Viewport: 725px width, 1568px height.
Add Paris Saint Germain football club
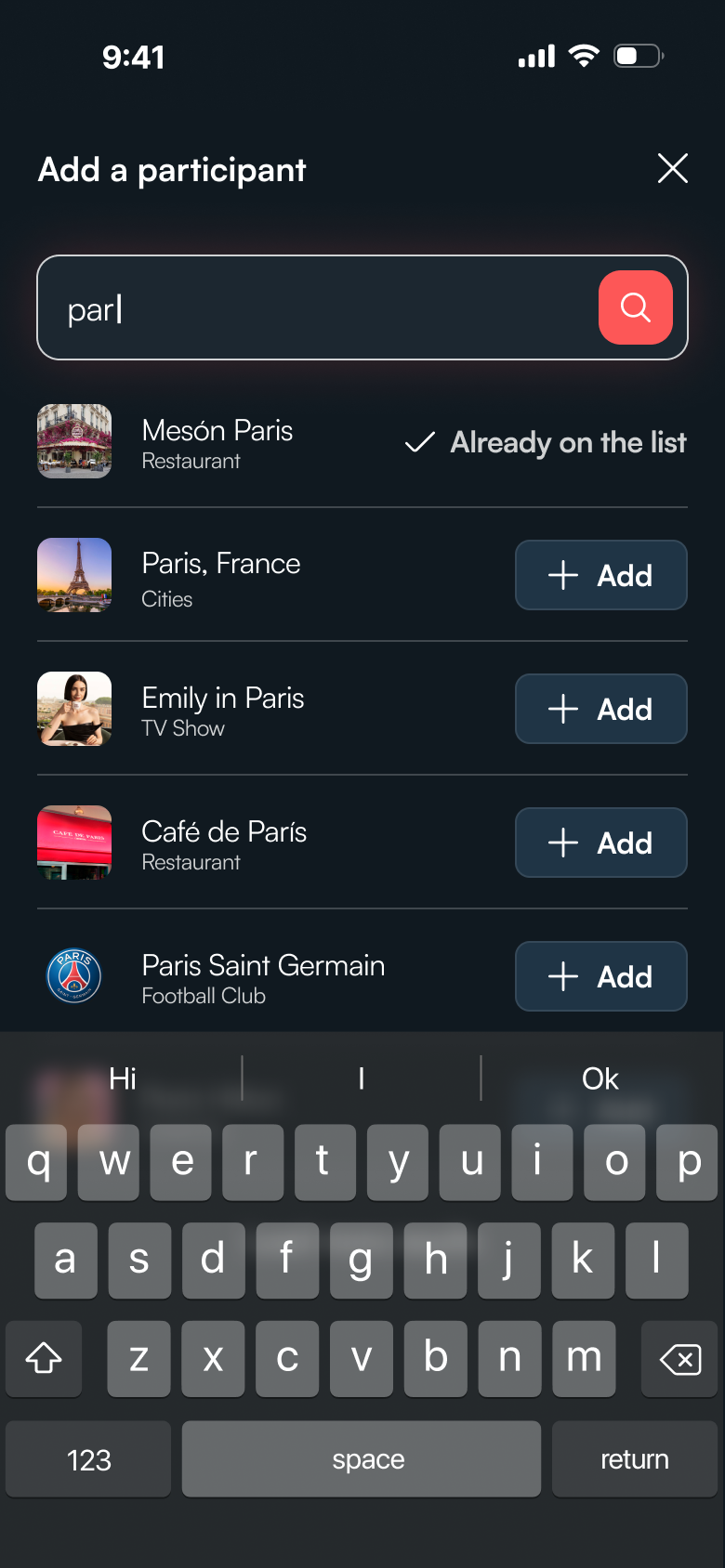[601, 976]
